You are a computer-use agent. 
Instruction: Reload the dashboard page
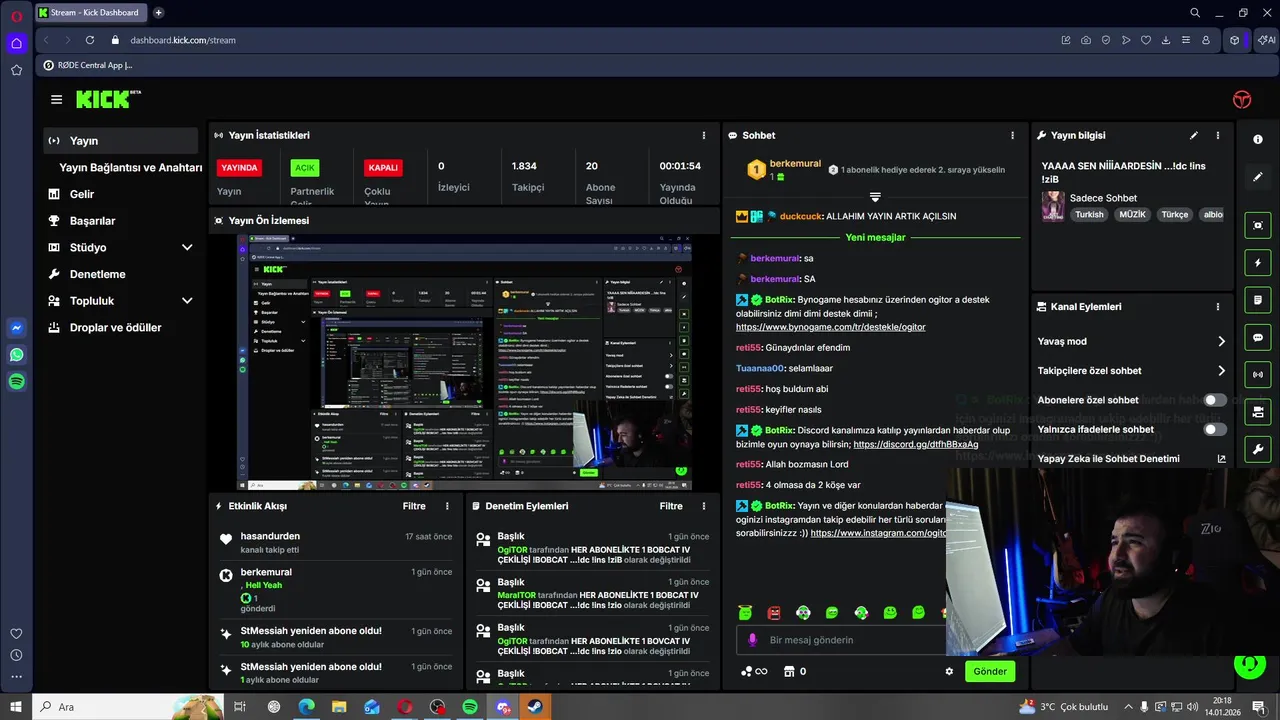(x=90, y=40)
